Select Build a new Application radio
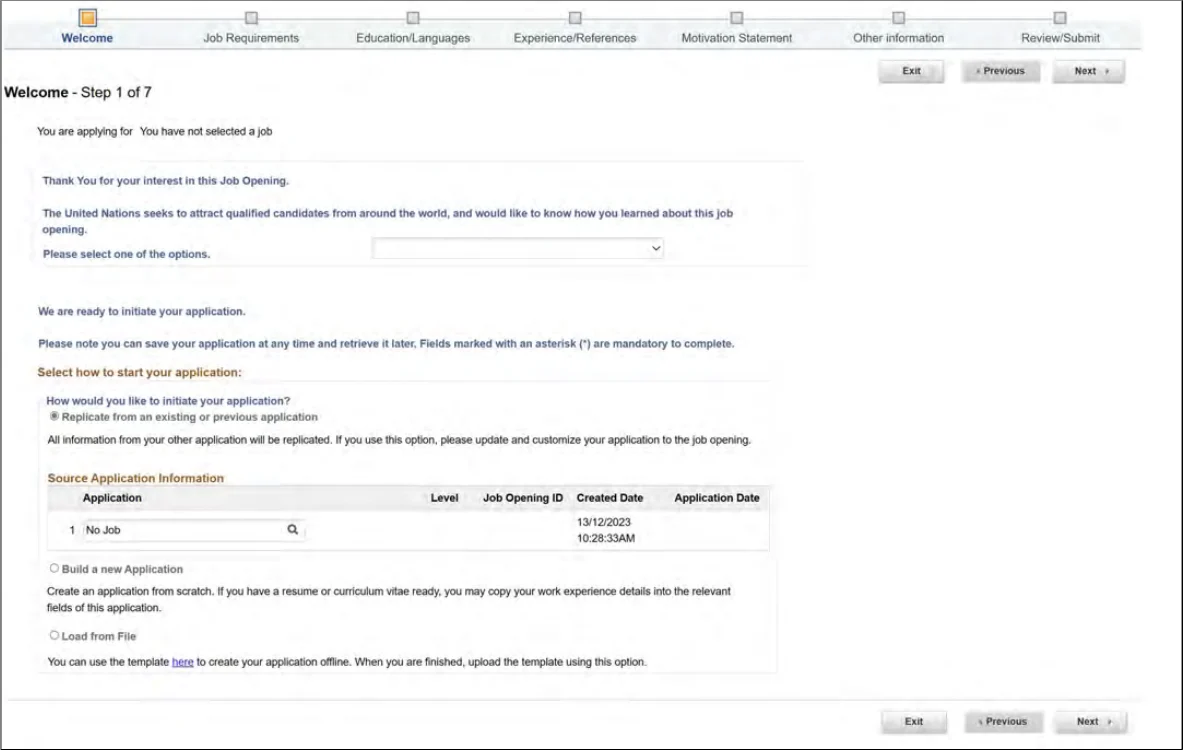The width and height of the screenshot is (1183, 750). click(54, 568)
